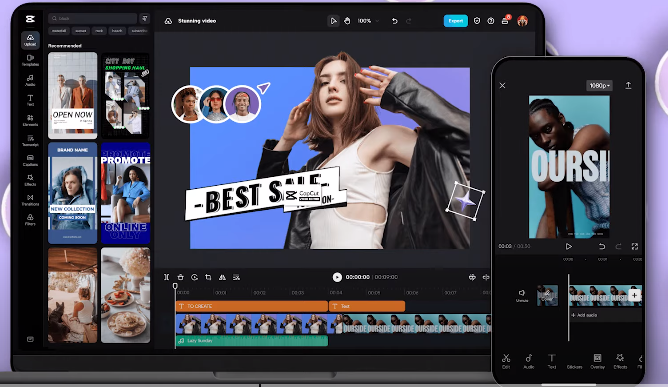Viewport: 668px width, 387px height.
Task: Click the timeline playhead marker handle
Action: point(175,286)
